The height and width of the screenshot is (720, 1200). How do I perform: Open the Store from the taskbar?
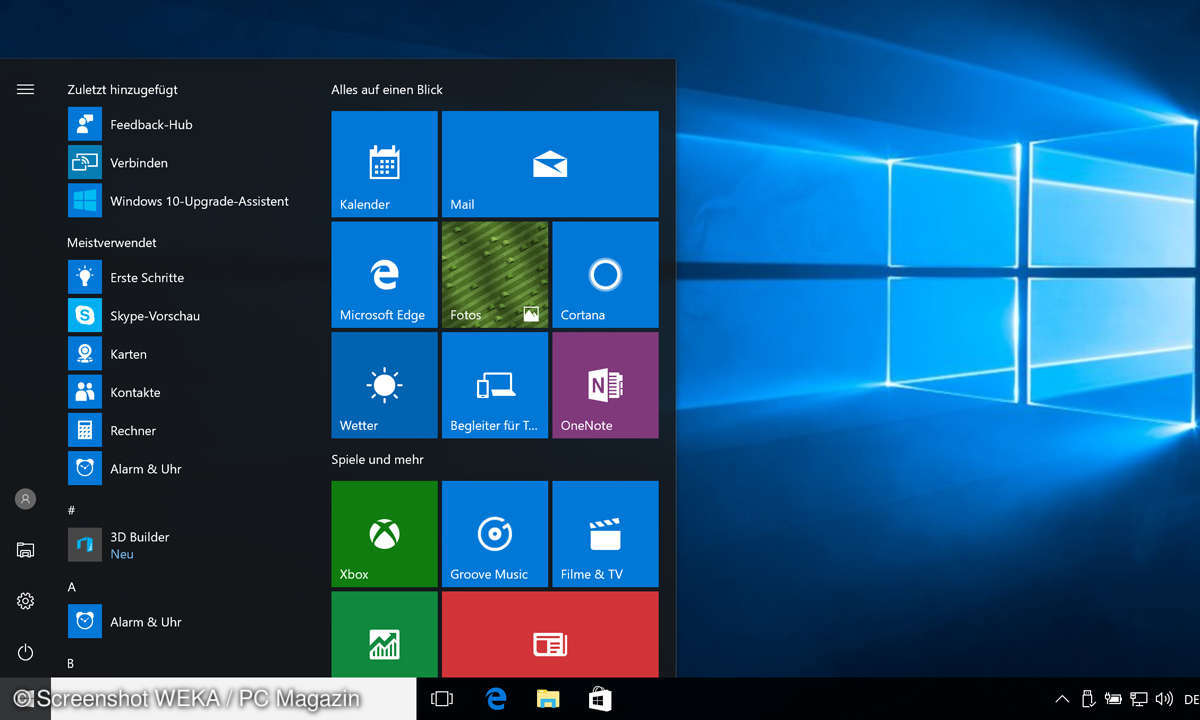(599, 699)
